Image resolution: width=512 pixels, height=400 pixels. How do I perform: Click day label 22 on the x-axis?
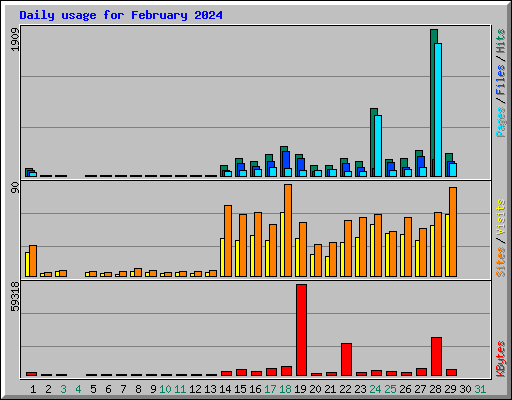[x=345, y=389]
